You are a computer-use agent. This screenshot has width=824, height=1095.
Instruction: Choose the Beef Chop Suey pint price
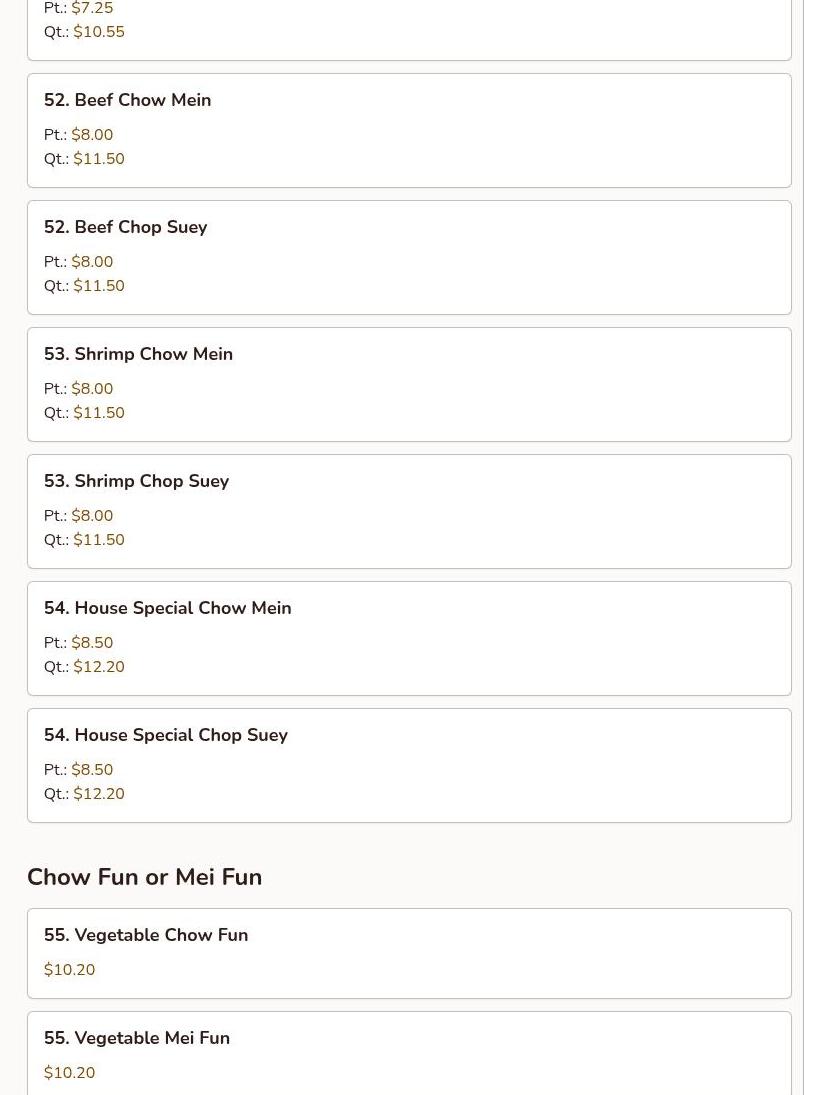[x=92, y=262]
